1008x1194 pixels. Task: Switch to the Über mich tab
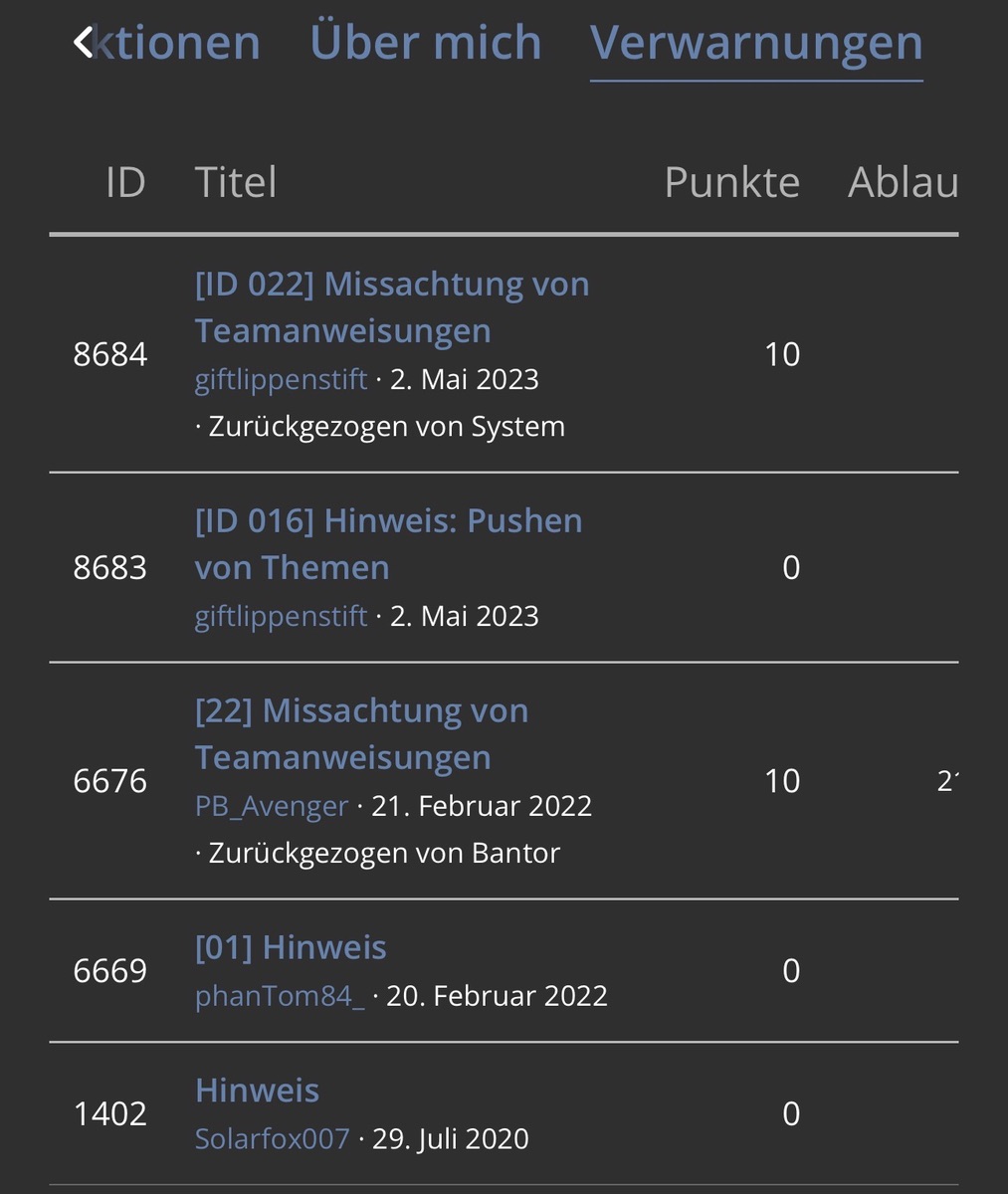tap(426, 43)
